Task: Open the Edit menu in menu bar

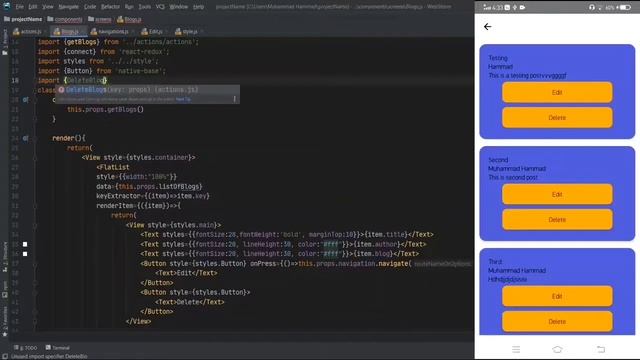Action: click(33, 7)
